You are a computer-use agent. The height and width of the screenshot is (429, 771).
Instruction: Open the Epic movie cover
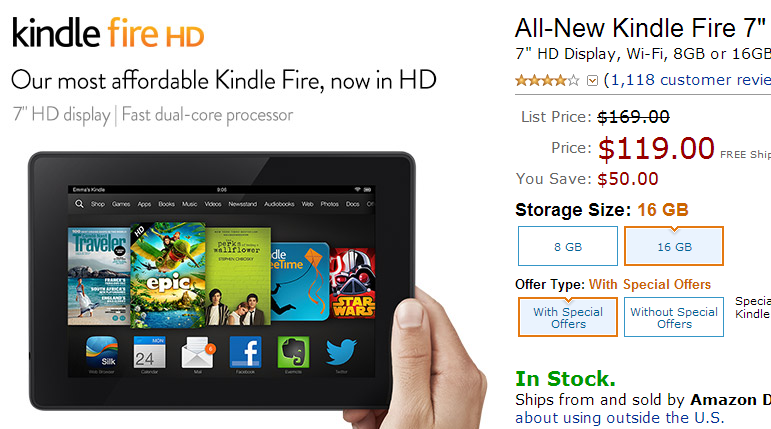point(168,275)
